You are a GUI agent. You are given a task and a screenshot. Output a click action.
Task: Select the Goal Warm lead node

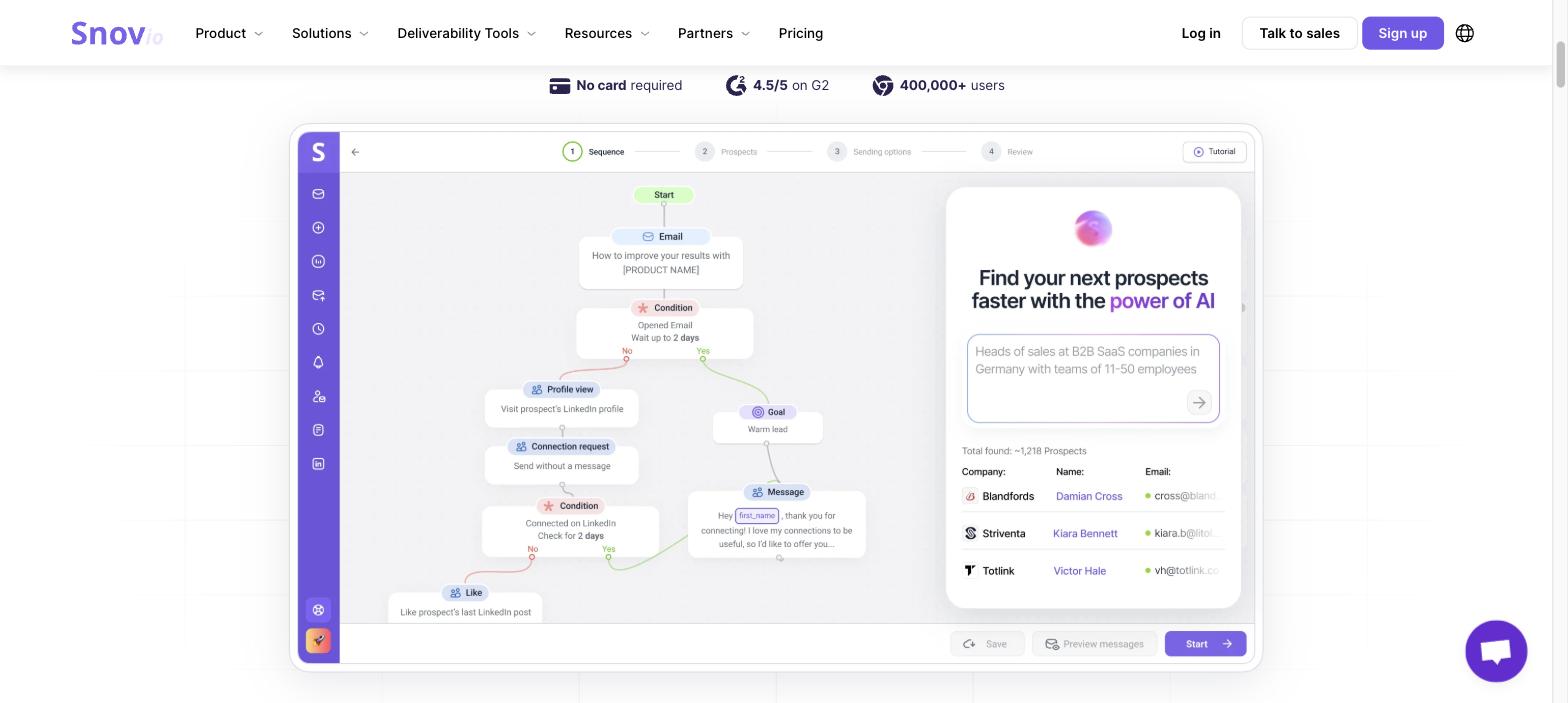(x=768, y=423)
